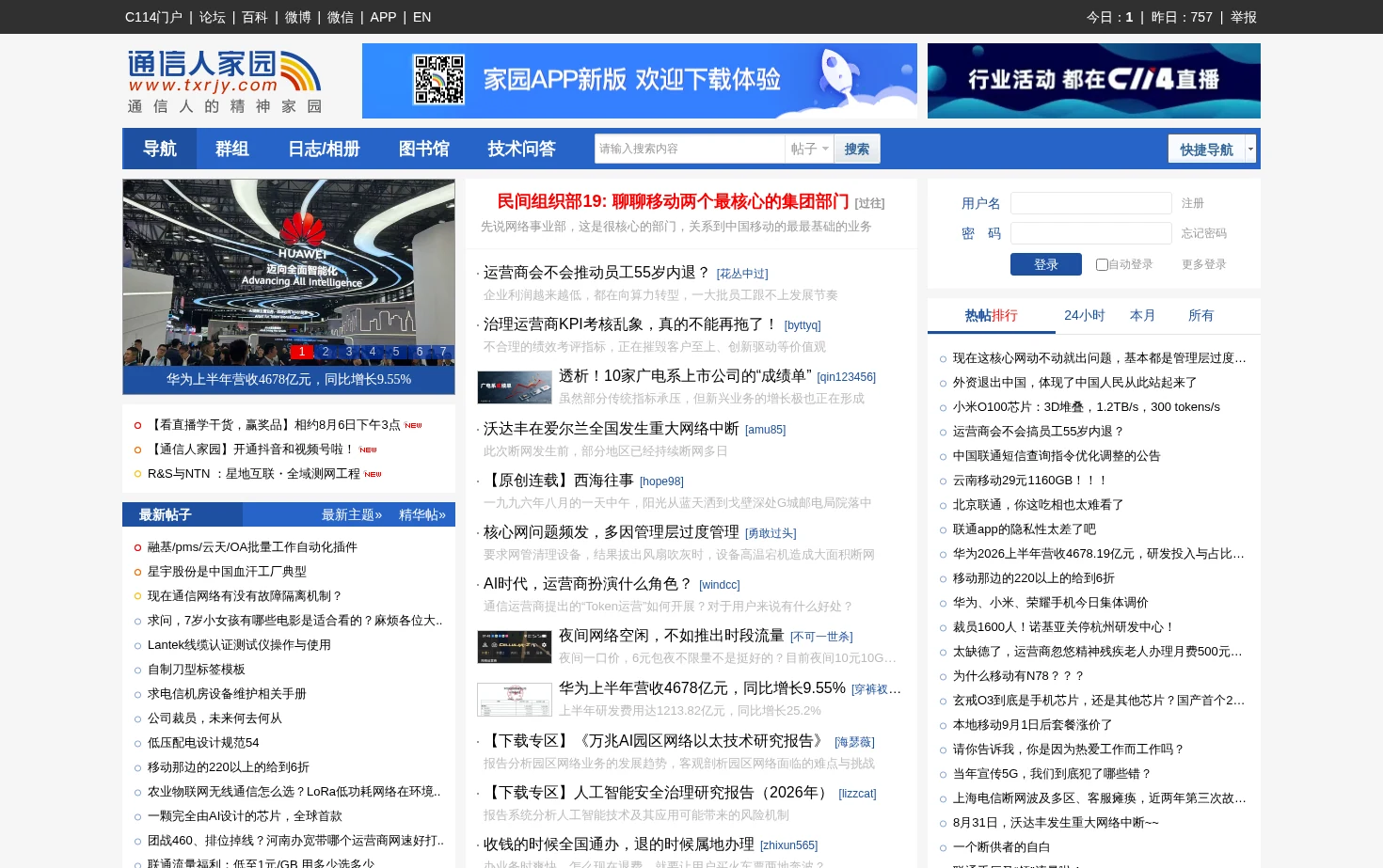This screenshot has height=868, width=1383.
Task: Focus the 密码 input field
Action: (x=1091, y=233)
